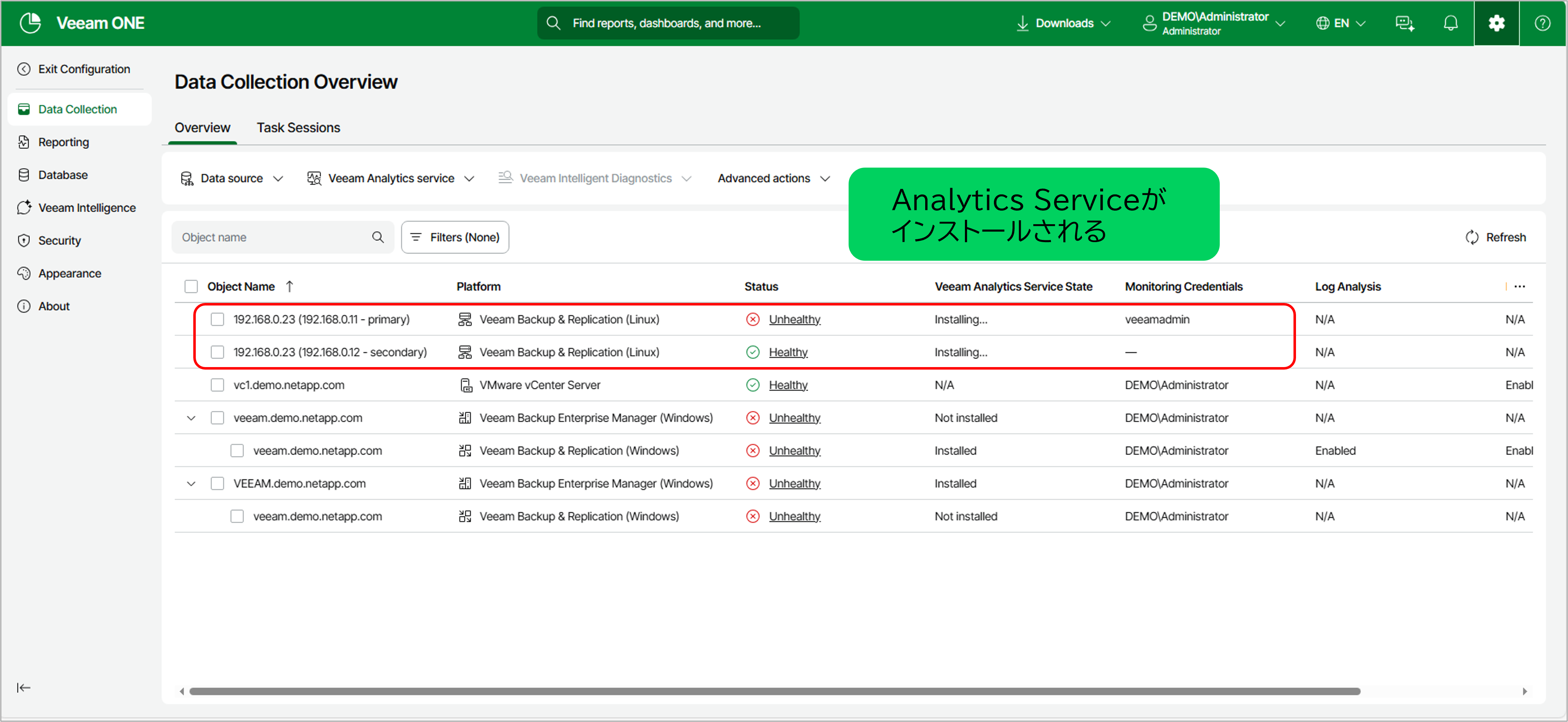The image size is (1568, 722).
Task: Collapse the VEEAM.demo.netapp.com tree row
Action: 191,484
